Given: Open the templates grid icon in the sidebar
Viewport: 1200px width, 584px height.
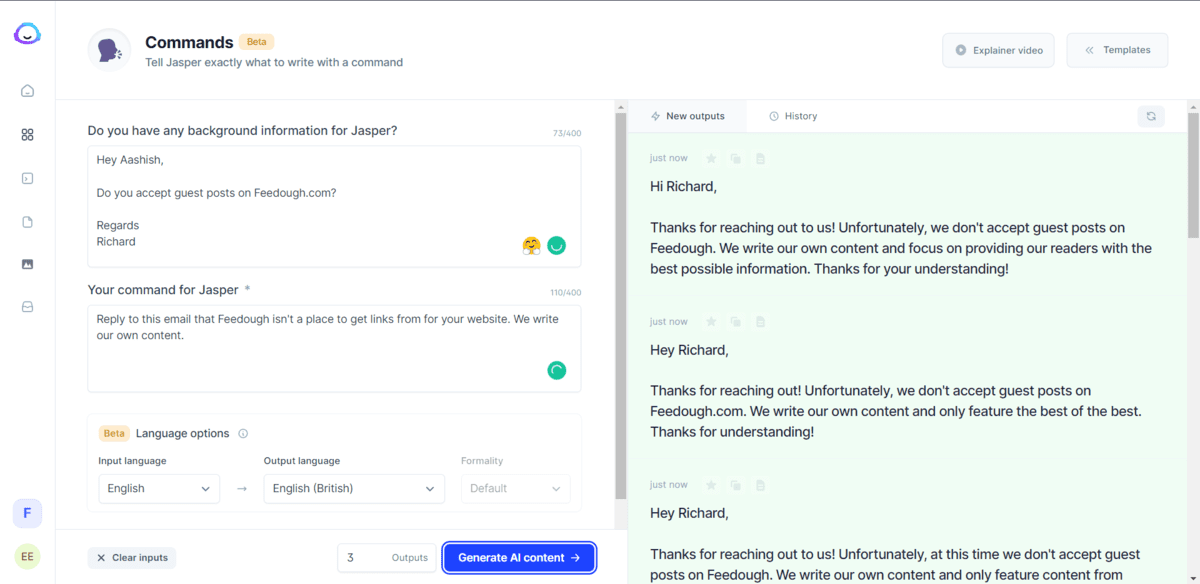Looking at the screenshot, I should point(27,135).
